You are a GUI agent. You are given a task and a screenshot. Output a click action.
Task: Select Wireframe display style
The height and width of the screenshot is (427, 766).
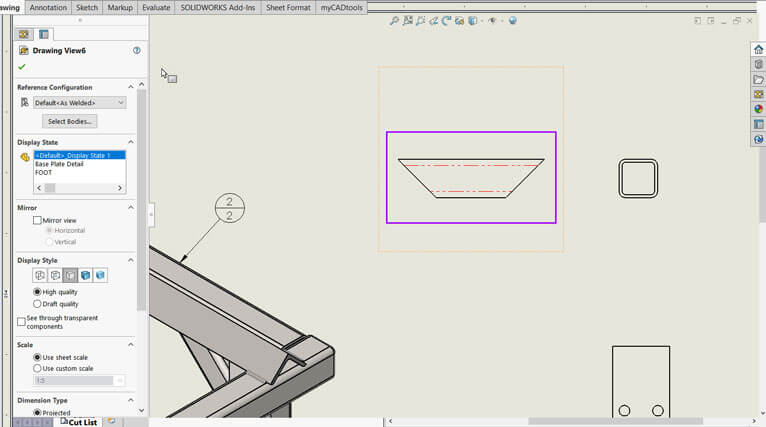coord(40,275)
